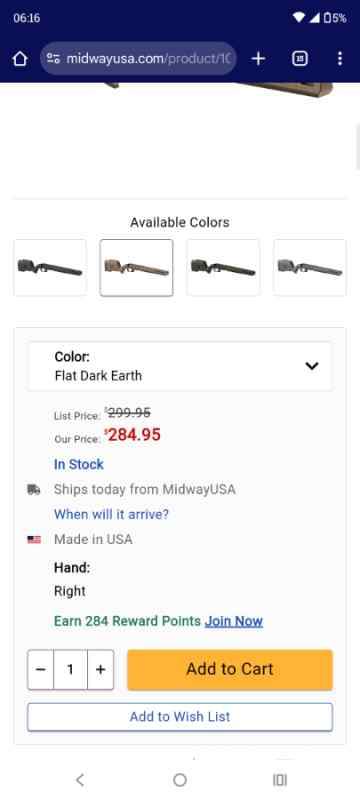Open a new tab with plus icon

[258, 59]
